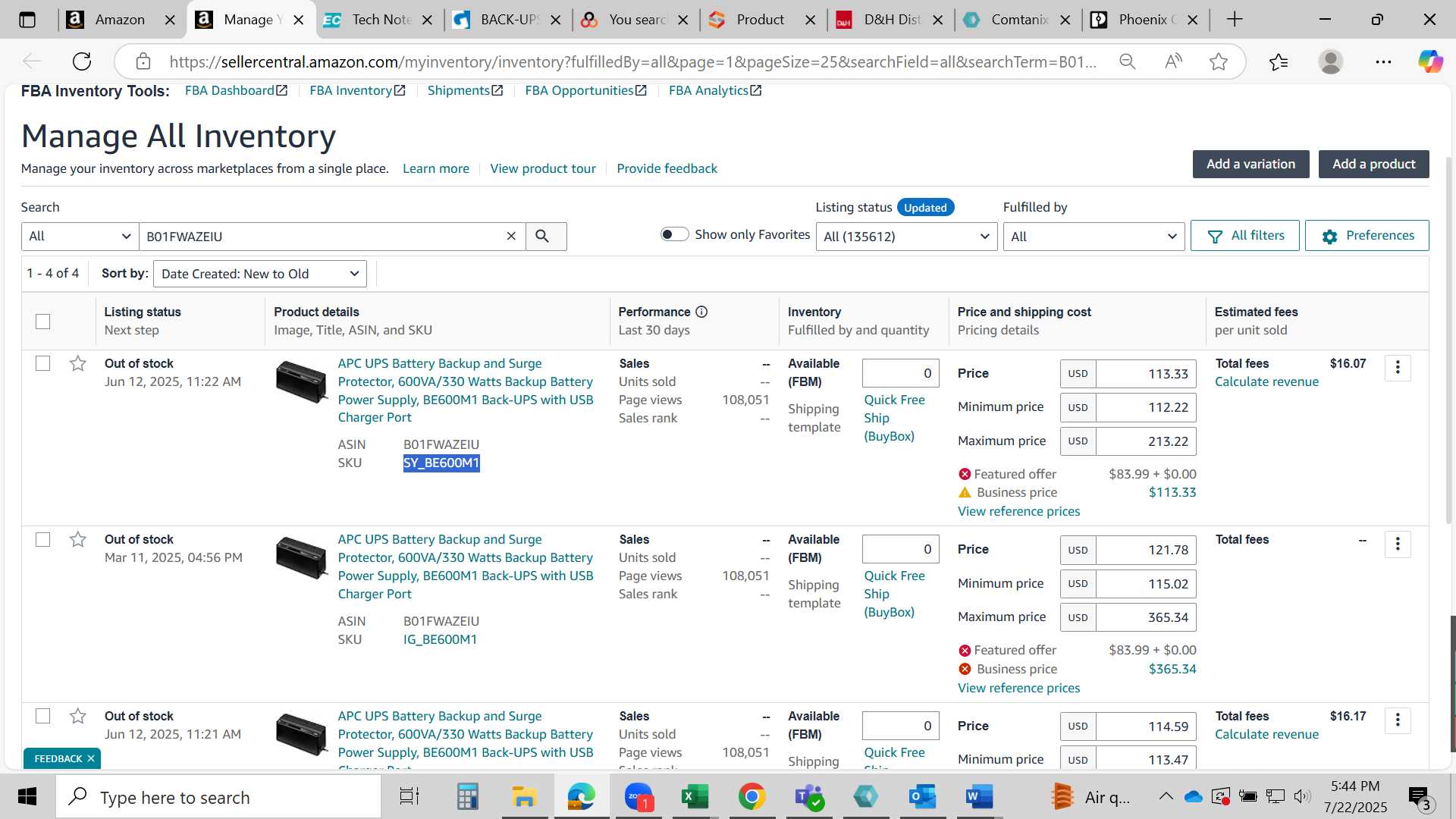Image resolution: width=1456 pixels, height=819 pixels.
Task: Open browser favorites list icon
Action: 1279,61
